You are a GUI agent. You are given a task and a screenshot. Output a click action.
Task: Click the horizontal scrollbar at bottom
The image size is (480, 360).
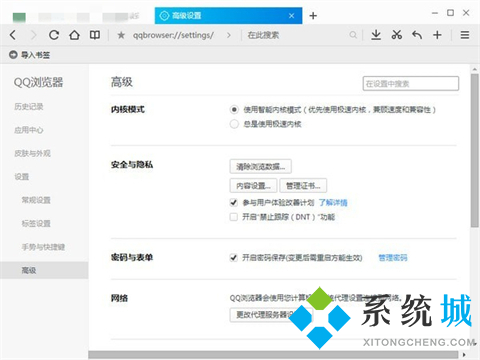point(273,355)
